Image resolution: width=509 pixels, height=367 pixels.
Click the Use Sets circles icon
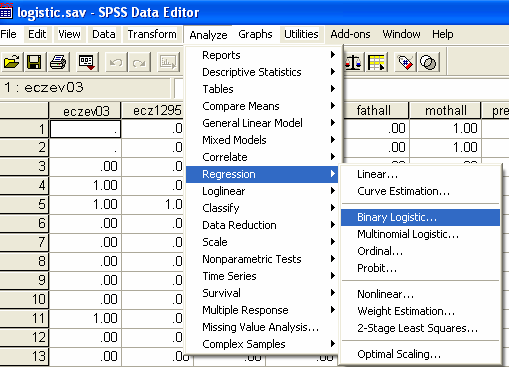(428, 62)
